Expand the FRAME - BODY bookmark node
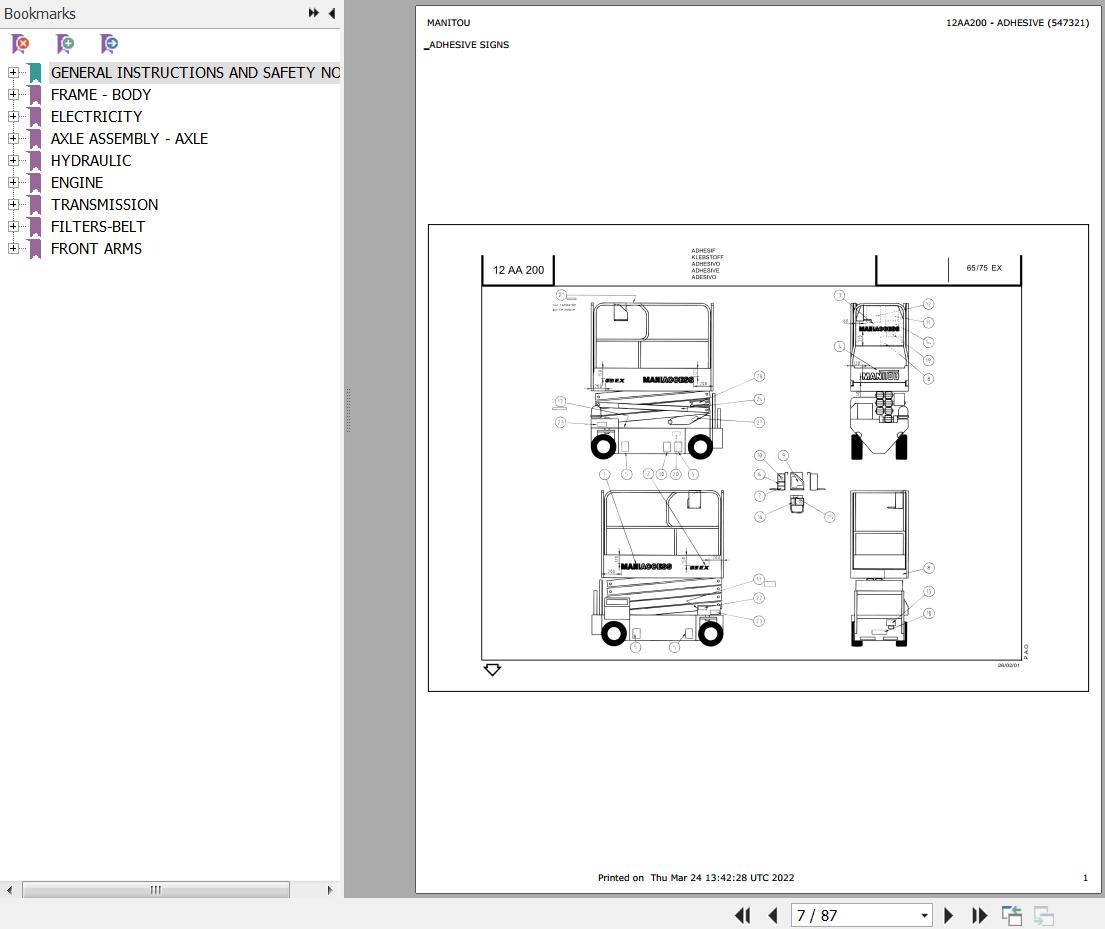 coord(13,94)
